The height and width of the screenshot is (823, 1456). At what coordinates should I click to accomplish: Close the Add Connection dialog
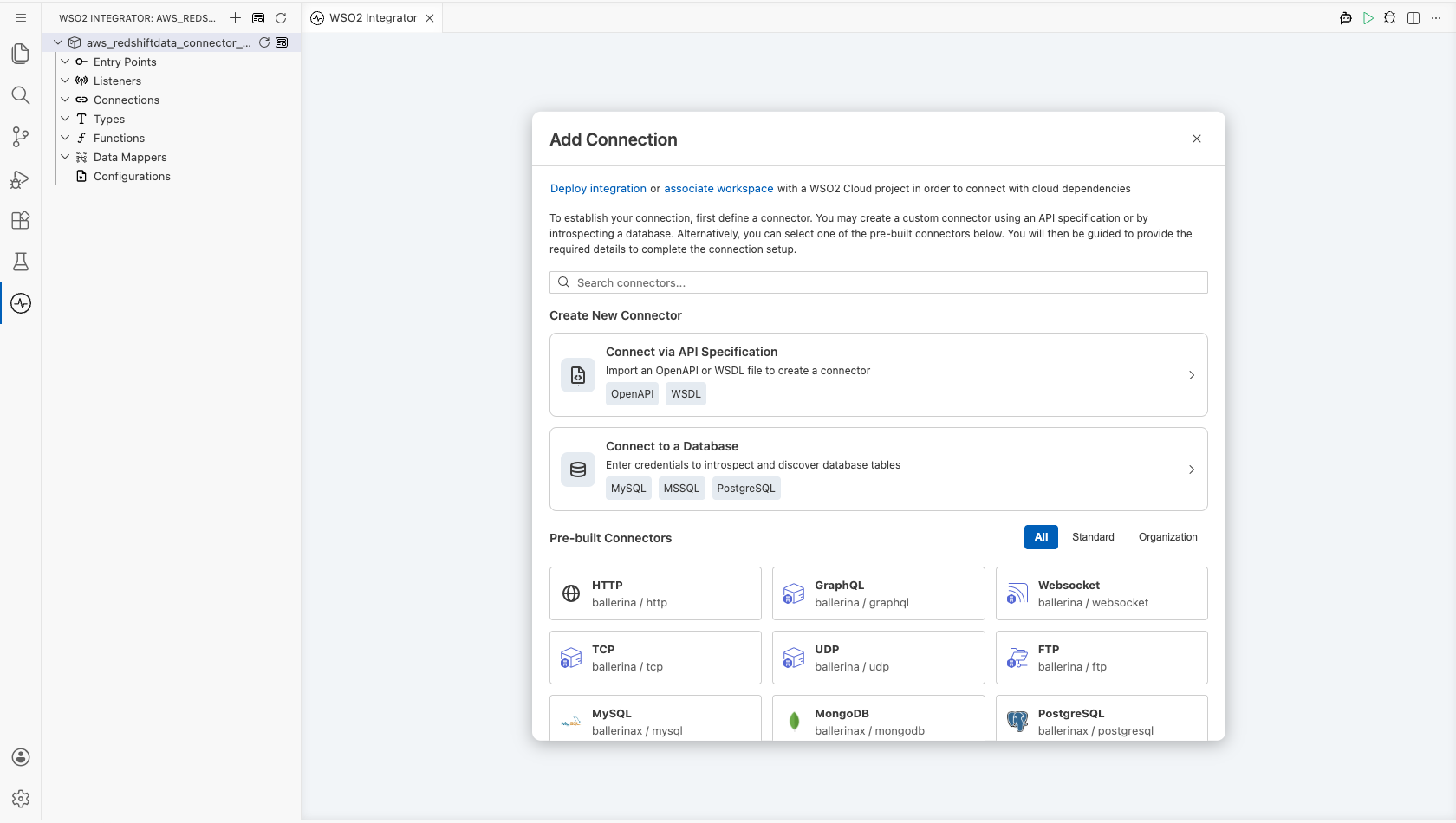[1197, 139]
